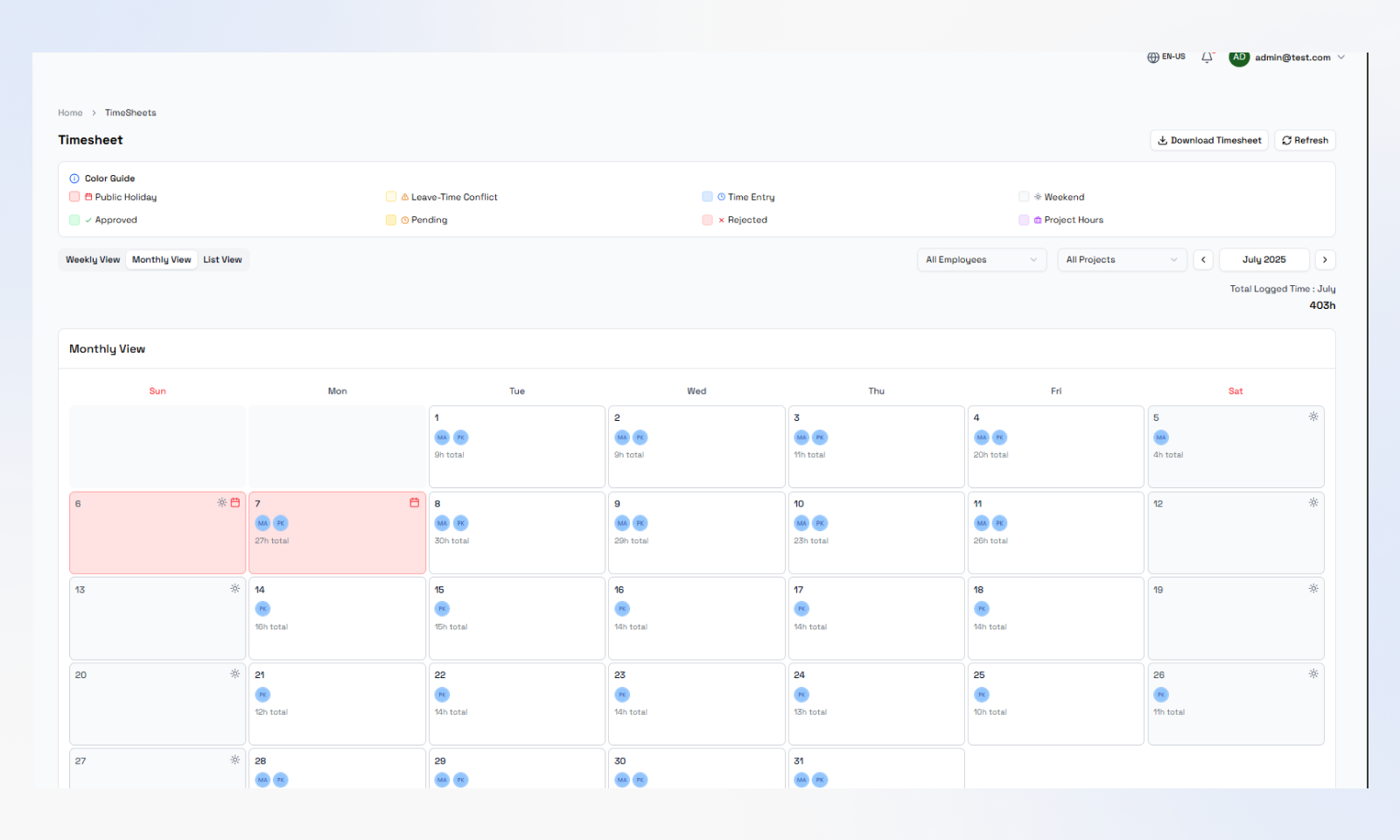1400x840 pixels.
Task: Open the All Projects dropdown
Action: coord(1121,260)
